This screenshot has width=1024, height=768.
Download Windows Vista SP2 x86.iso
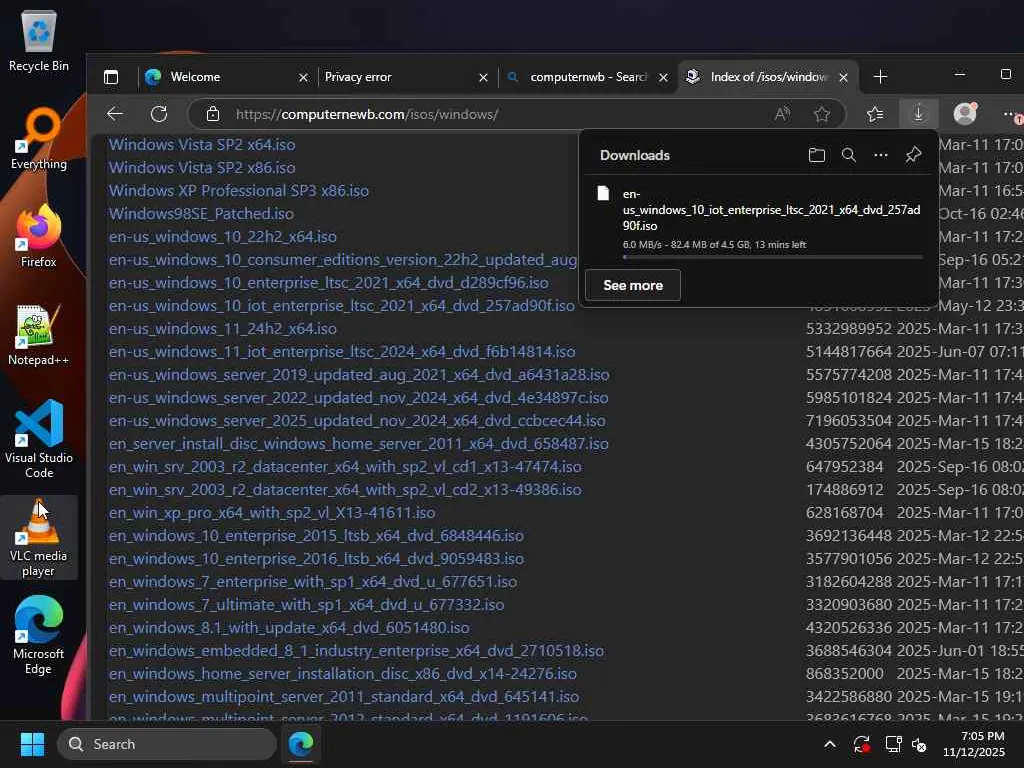point(202,167)
